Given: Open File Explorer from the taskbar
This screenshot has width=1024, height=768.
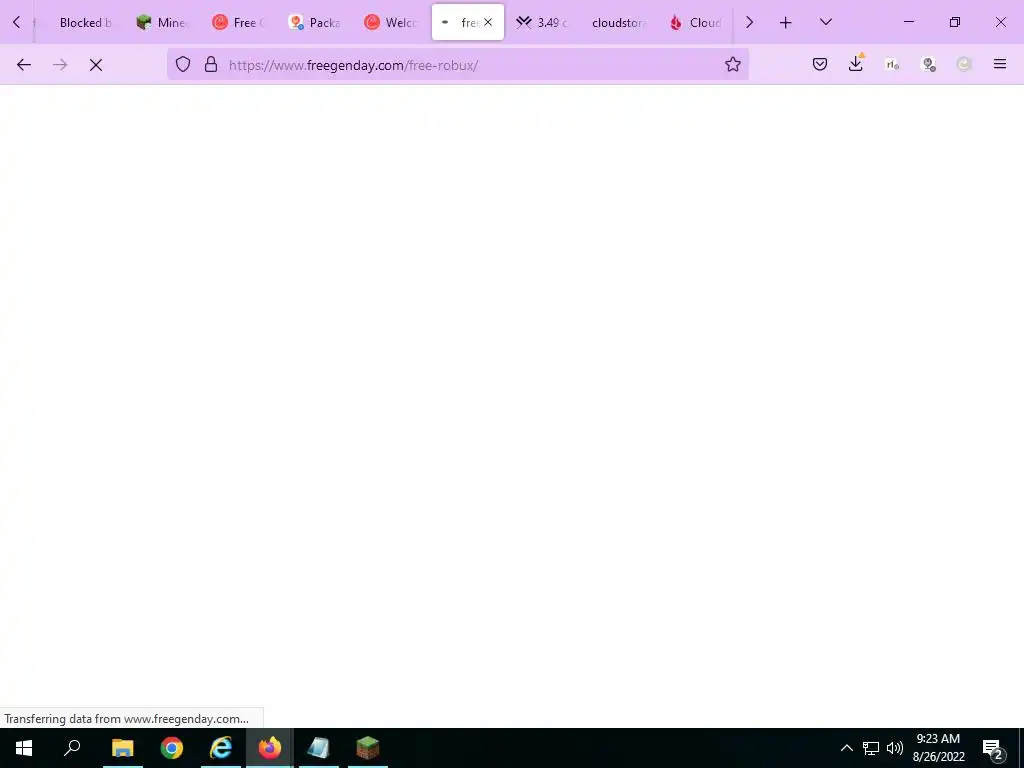Looking at the screenshot, I should 123,748.
